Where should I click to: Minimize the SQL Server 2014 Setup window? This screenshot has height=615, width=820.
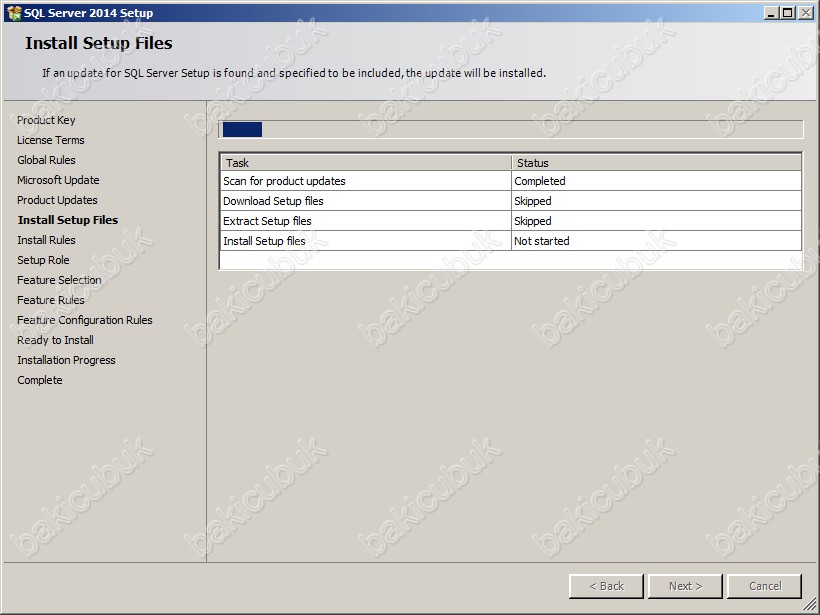point(771,13)
